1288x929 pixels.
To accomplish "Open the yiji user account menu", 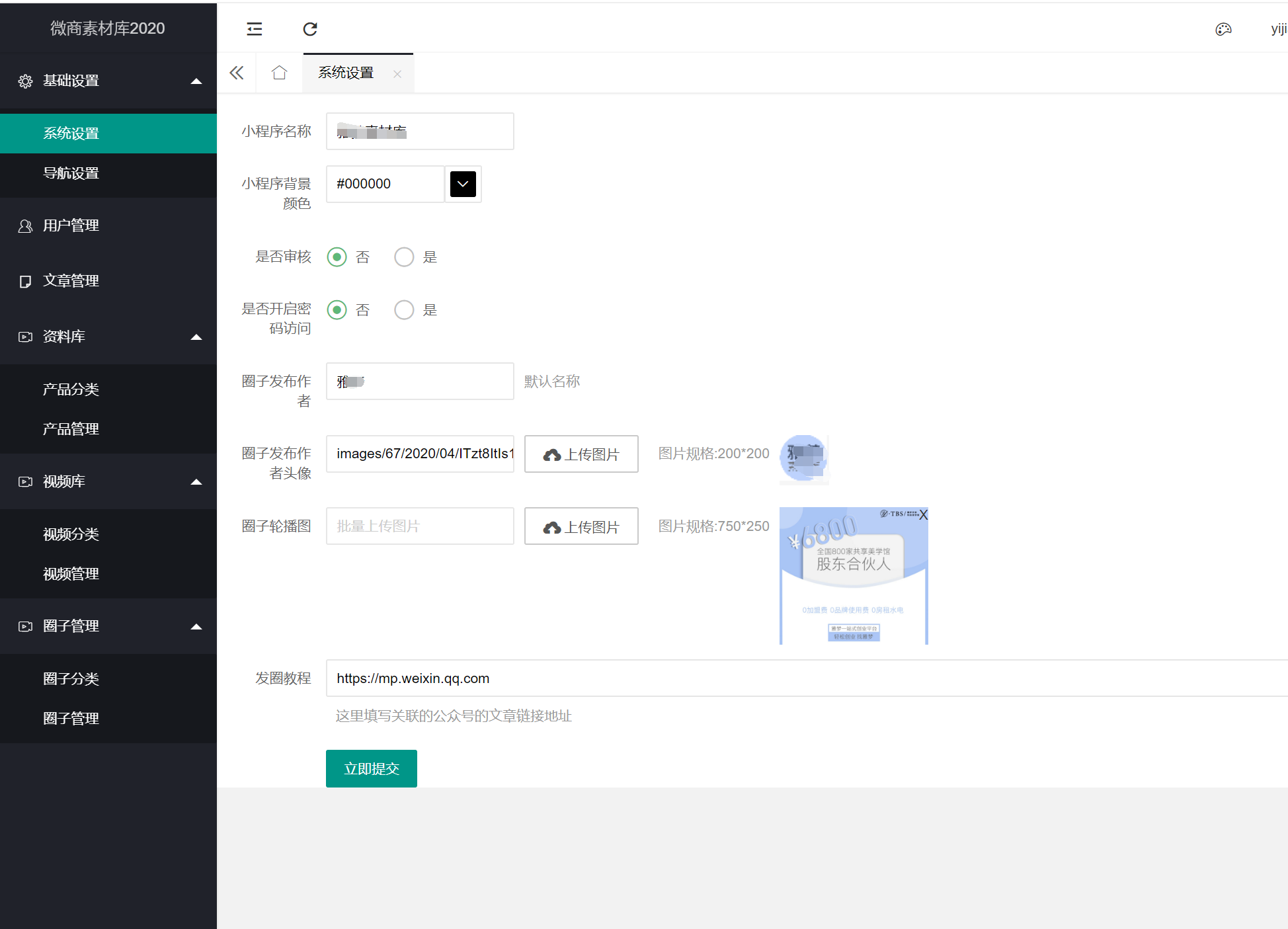I will (1279, 29).
